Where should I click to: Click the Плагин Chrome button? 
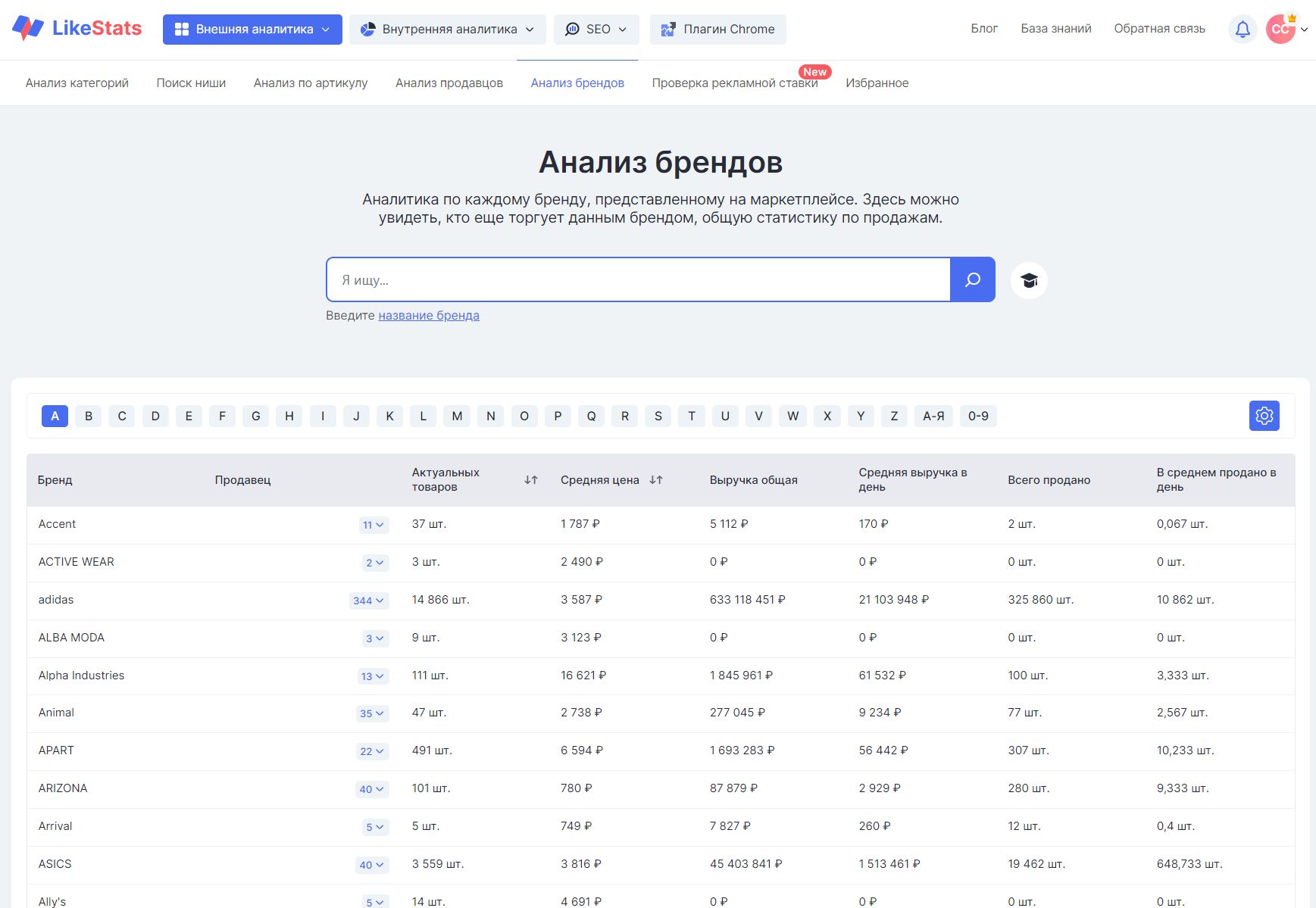pyautogui.click(x=717, y=30)
